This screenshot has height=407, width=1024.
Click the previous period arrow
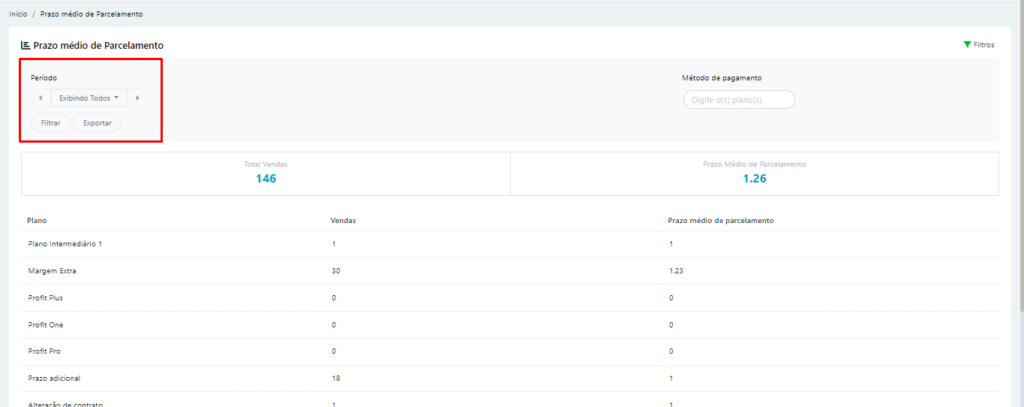[40, 98]
